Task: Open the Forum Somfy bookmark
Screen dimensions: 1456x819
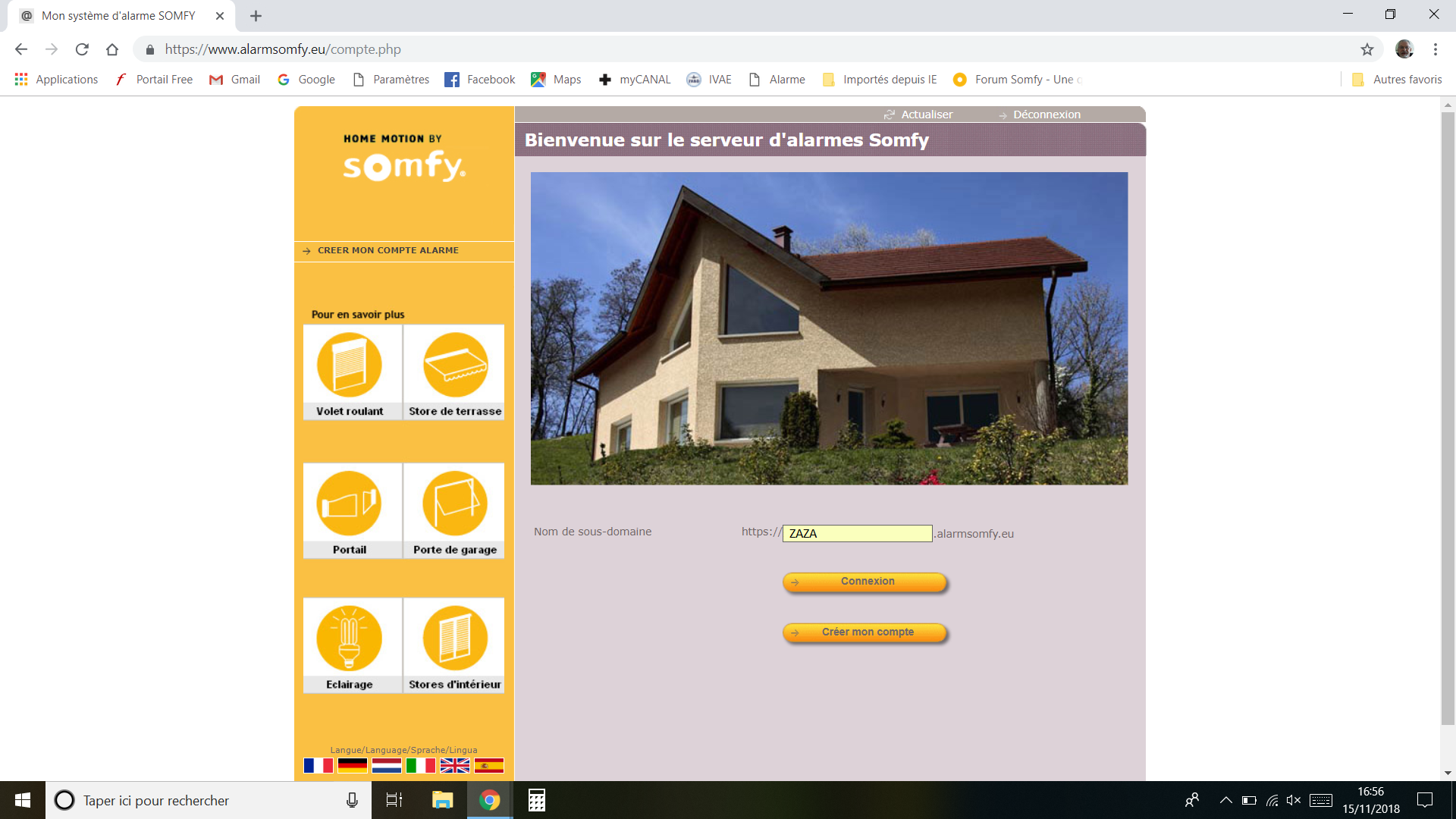Action: tap(1016, 80)
